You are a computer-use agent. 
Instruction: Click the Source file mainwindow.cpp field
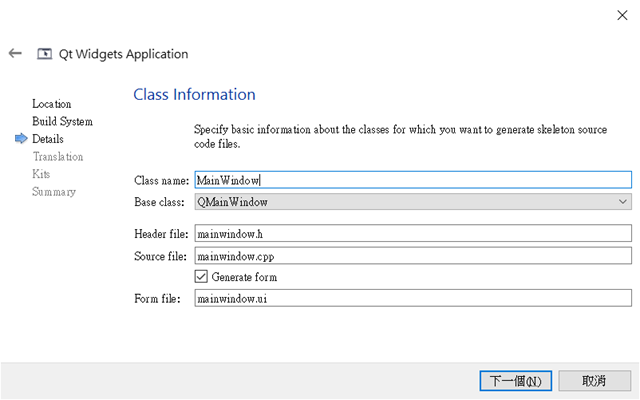[x=413, y=256]
